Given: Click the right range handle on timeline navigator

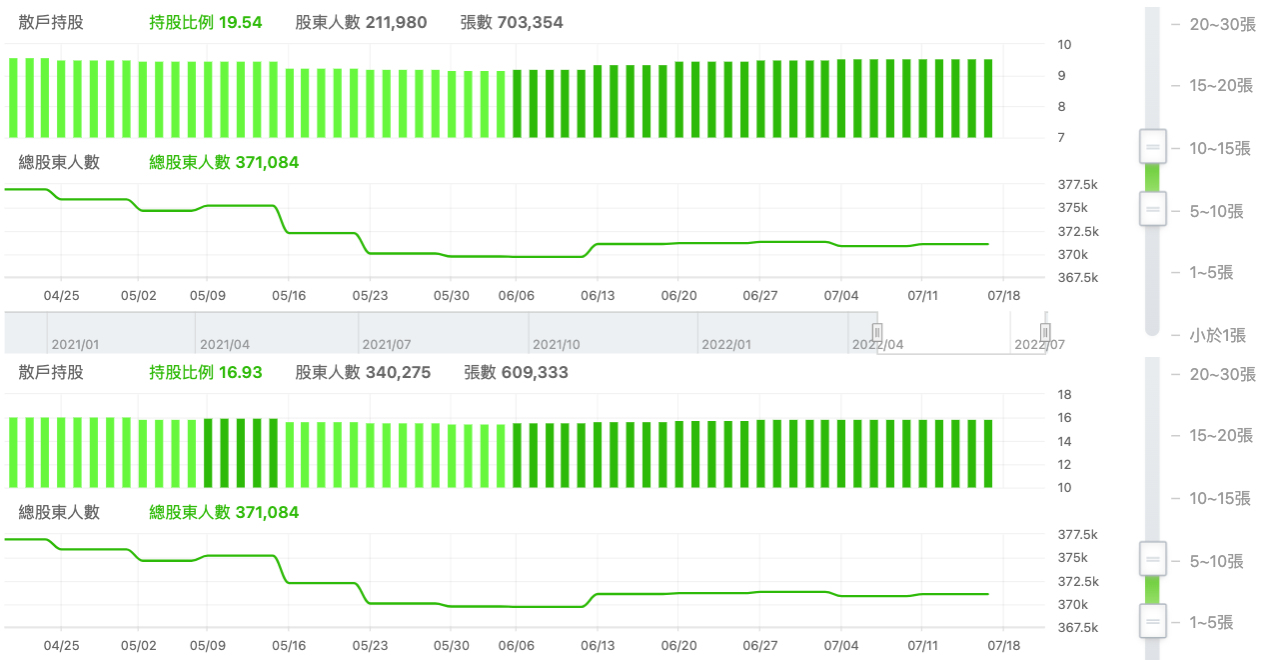Looking at the screenshot, I should [x=1045, y=332].
